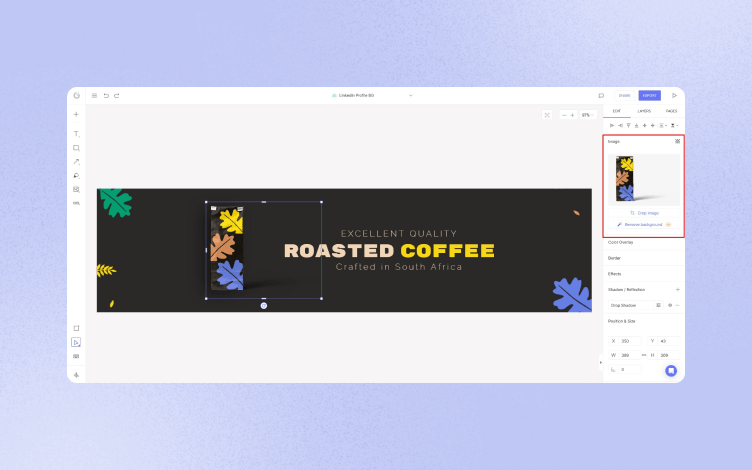Viewport: 752px width, 470px height.
Task: Fit canvas to screen icon
Action: tap(547, 115)
